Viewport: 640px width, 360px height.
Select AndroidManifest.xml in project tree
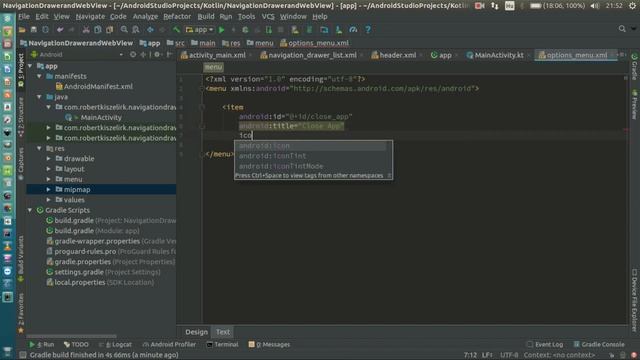click(x=94, y=87)
